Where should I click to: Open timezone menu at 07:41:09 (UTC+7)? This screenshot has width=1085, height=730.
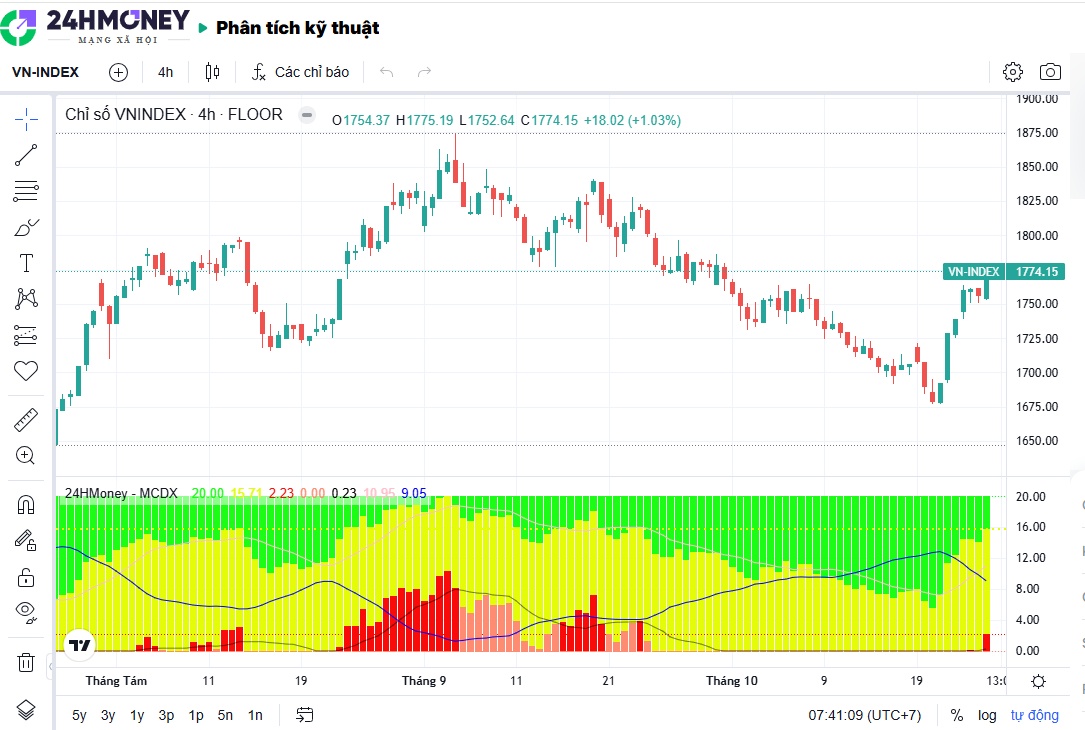click(864, 715)
